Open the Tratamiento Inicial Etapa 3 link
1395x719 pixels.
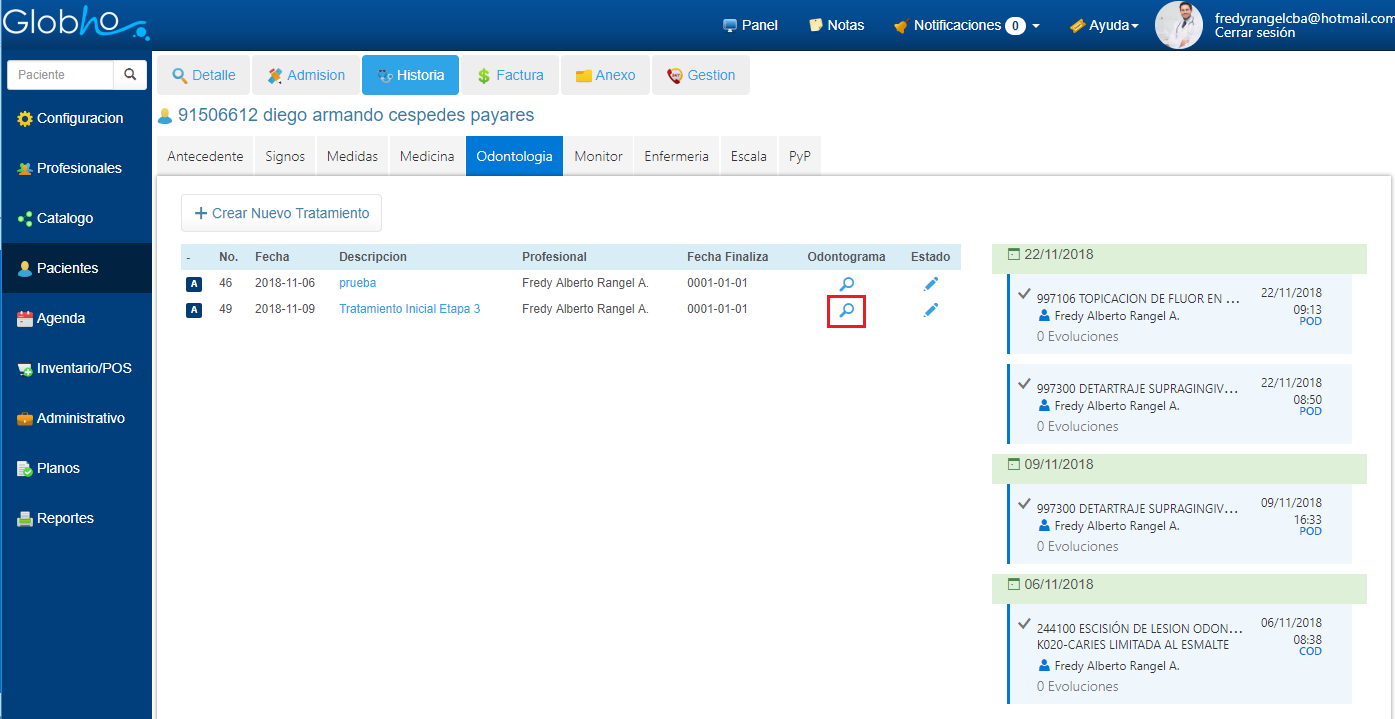[x=409, y=309]
